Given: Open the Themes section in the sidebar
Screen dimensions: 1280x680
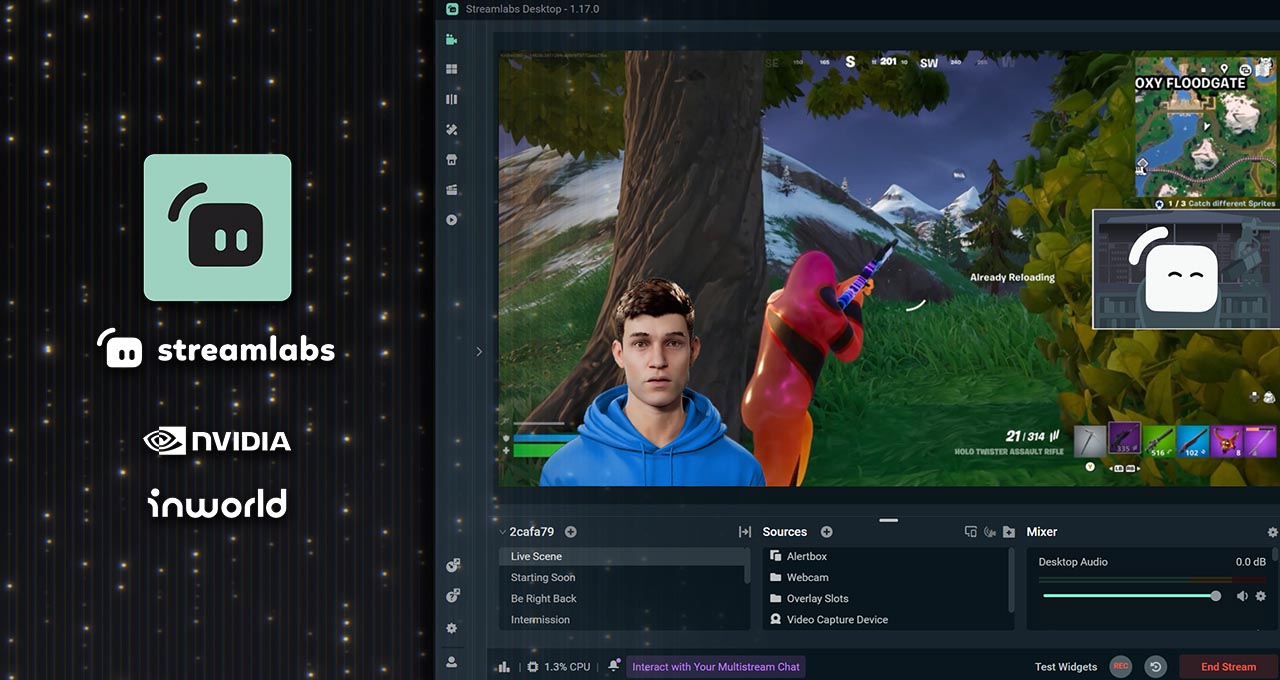Looking at the screenshot, I should (x=451, y=69).
